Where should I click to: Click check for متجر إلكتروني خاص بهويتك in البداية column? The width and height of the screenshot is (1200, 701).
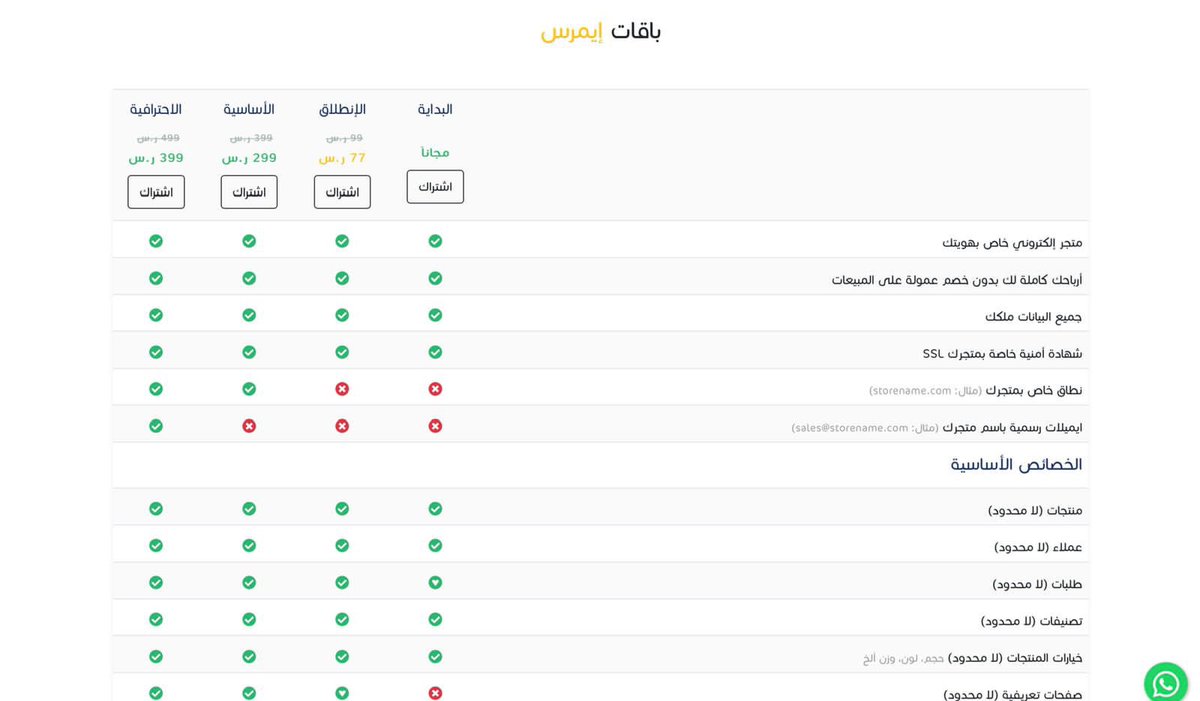pos(435,241)
